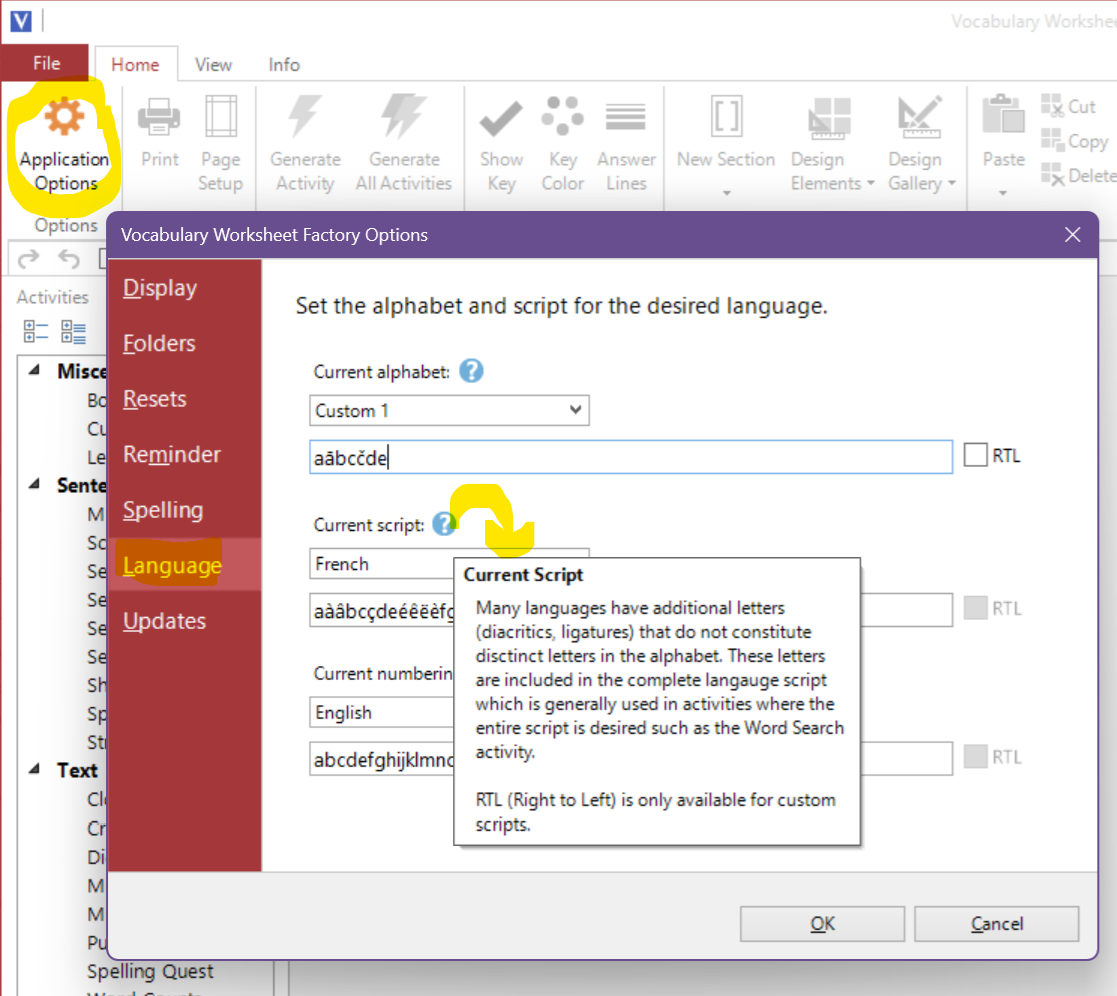Click the French script letters field
This screenshot has width=1117, height=996.
[381, 611]
